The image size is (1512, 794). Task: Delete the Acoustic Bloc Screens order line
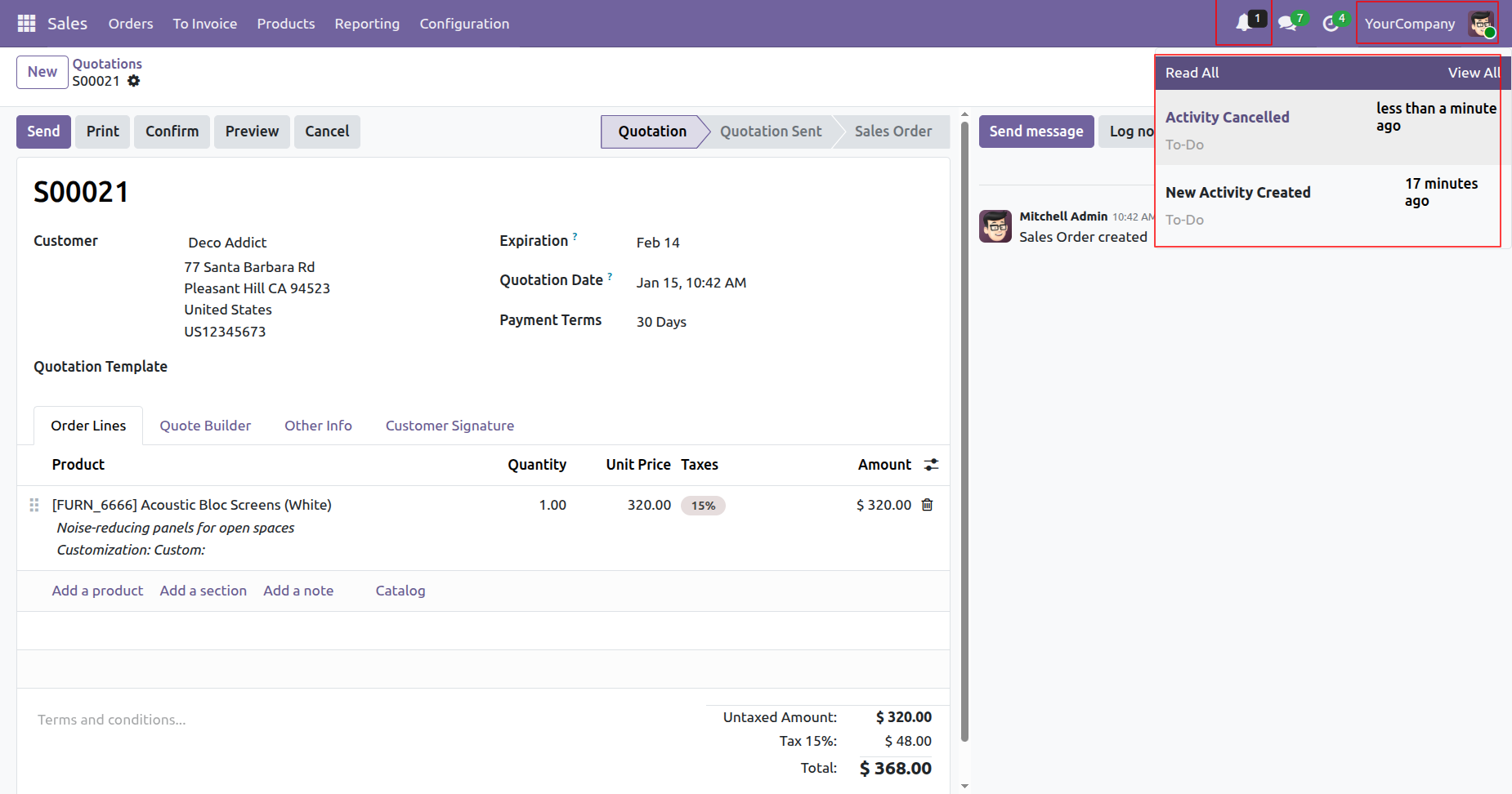click(x=927, y=505)
